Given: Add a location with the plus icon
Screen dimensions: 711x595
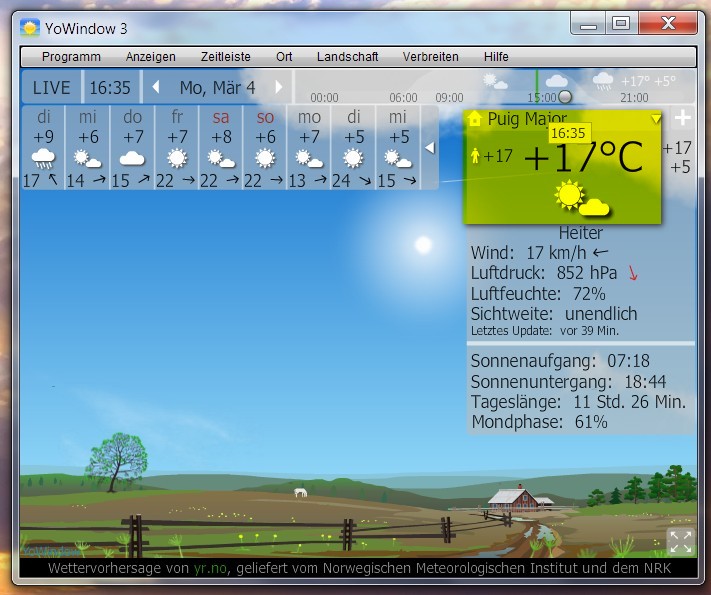Looking at the screenshot, I should pos(682,118).
